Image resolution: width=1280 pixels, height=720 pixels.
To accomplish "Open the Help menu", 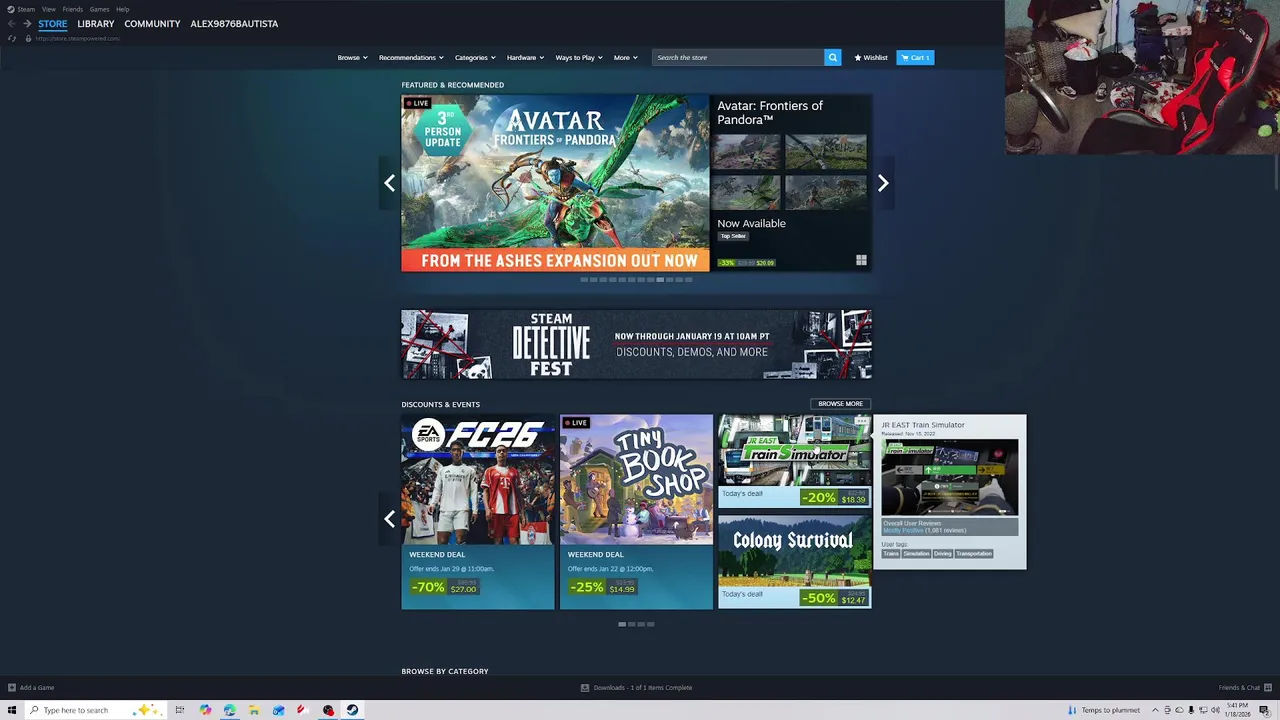I will [x=122, y=9].
